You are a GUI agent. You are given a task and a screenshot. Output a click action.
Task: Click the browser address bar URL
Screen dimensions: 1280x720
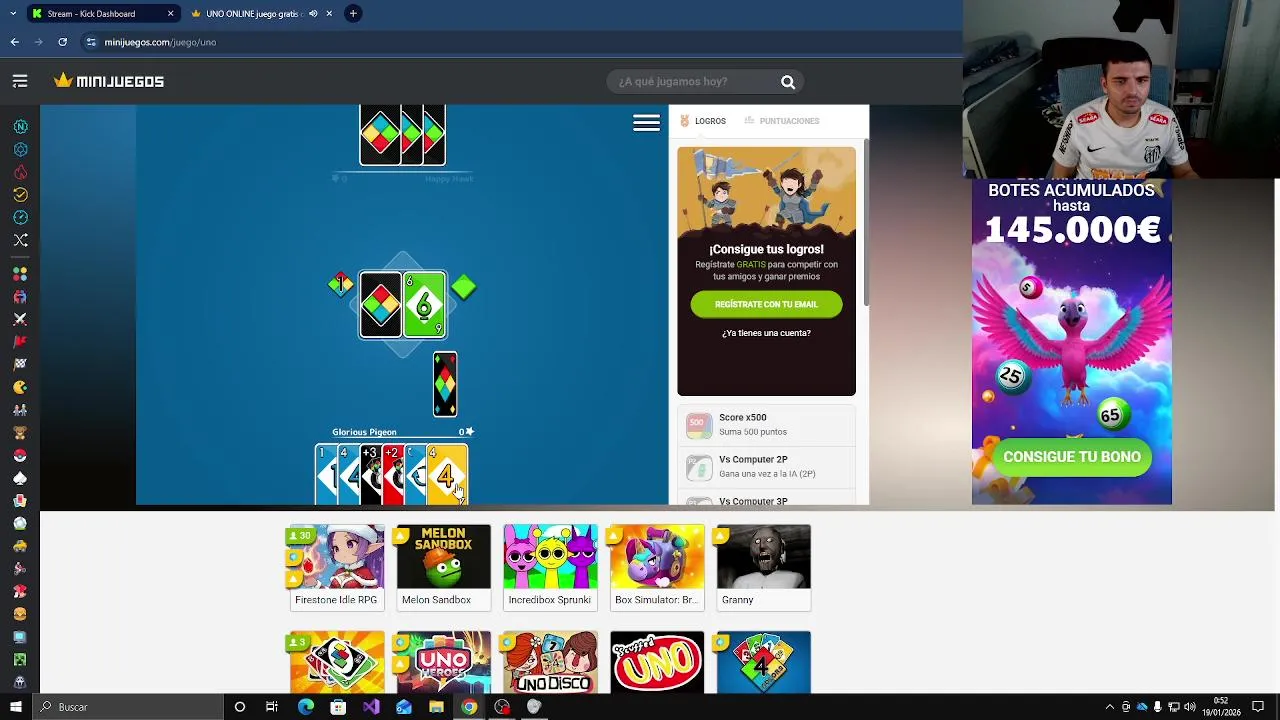tap(160, 42)
